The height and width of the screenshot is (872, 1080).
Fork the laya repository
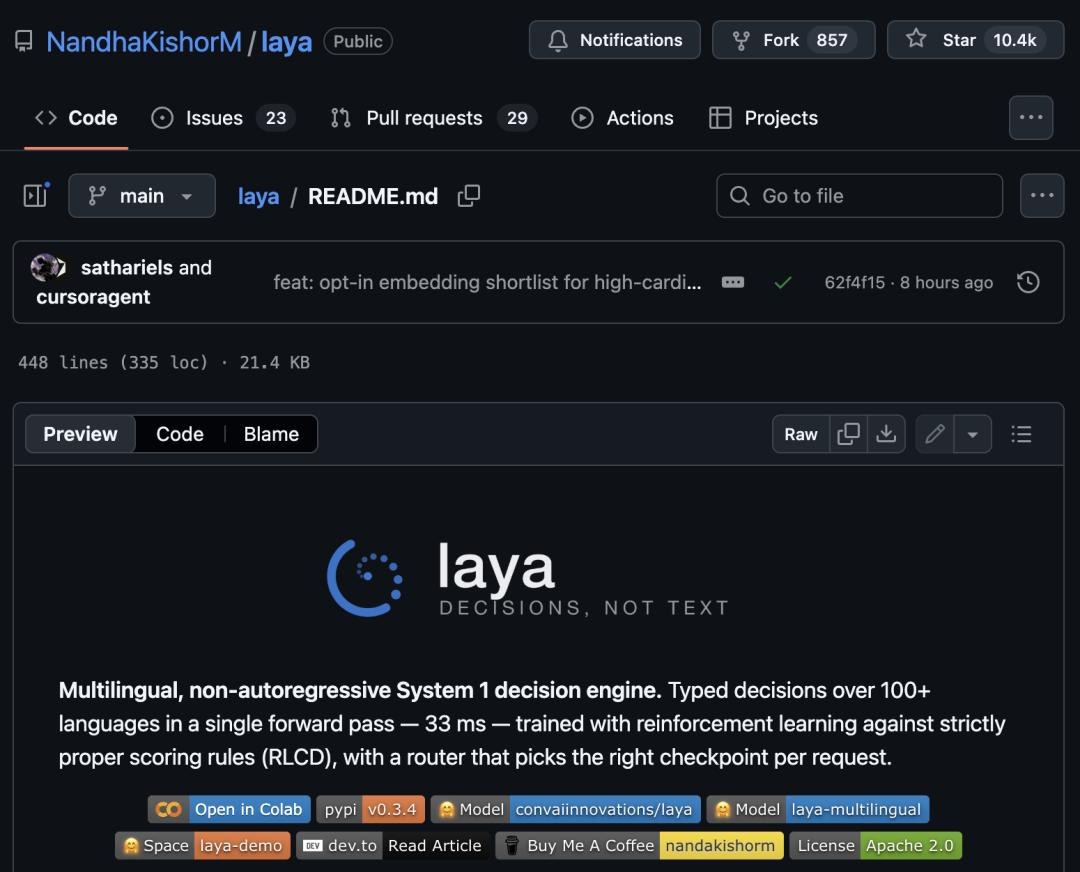793,40
